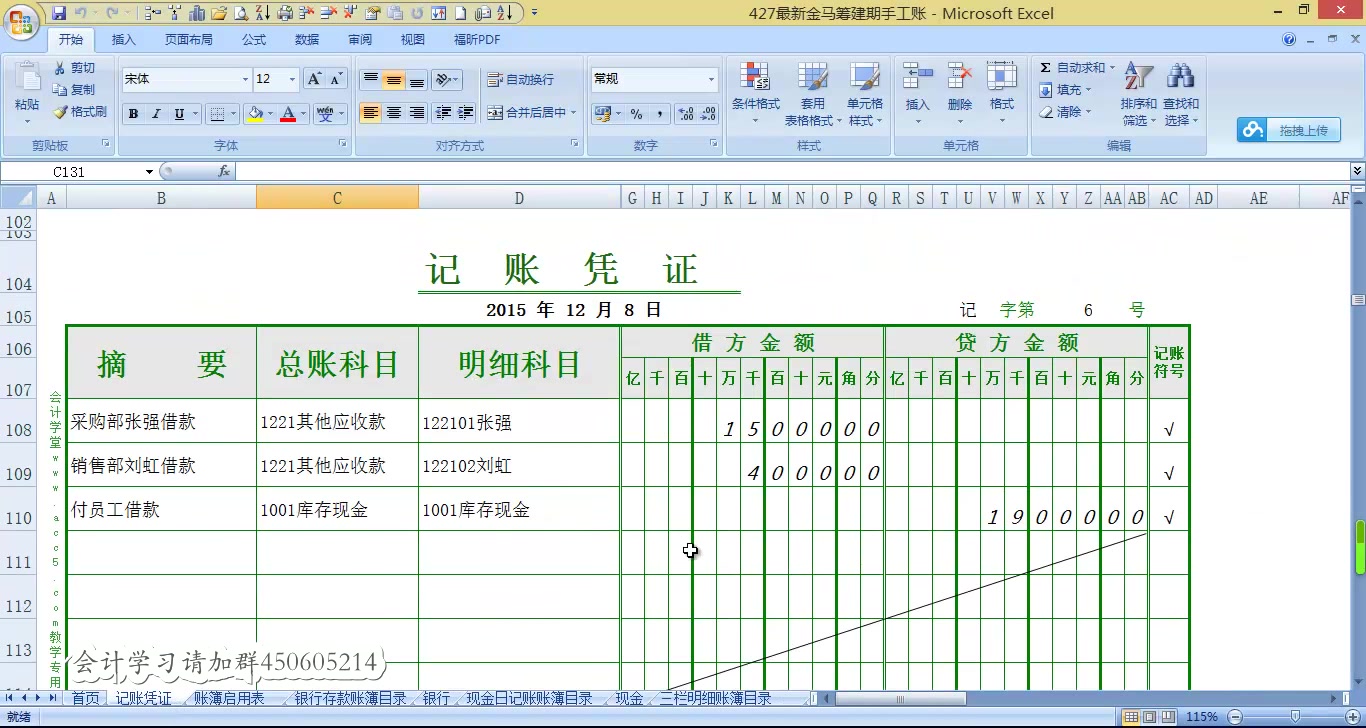
Task: Increase font size with large A
Action: pyautogui.click(x=314, y=79)
